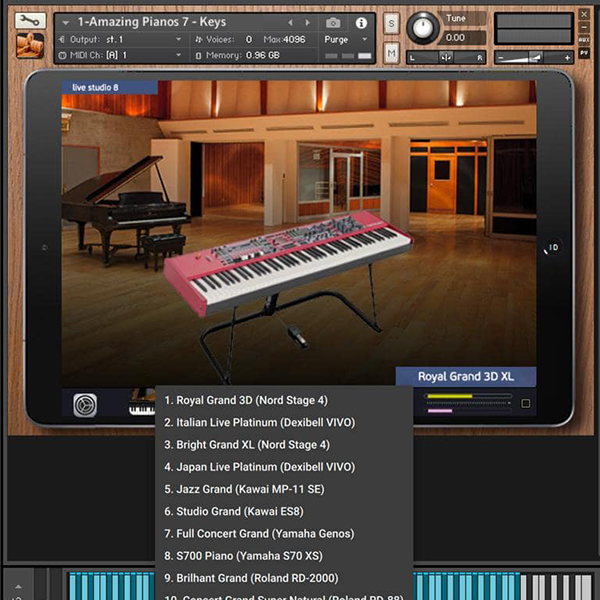Viewport: 600px width, 600px height.
Task: Open instrument edit mode with the wrench icon
Action: coord(30,21)
